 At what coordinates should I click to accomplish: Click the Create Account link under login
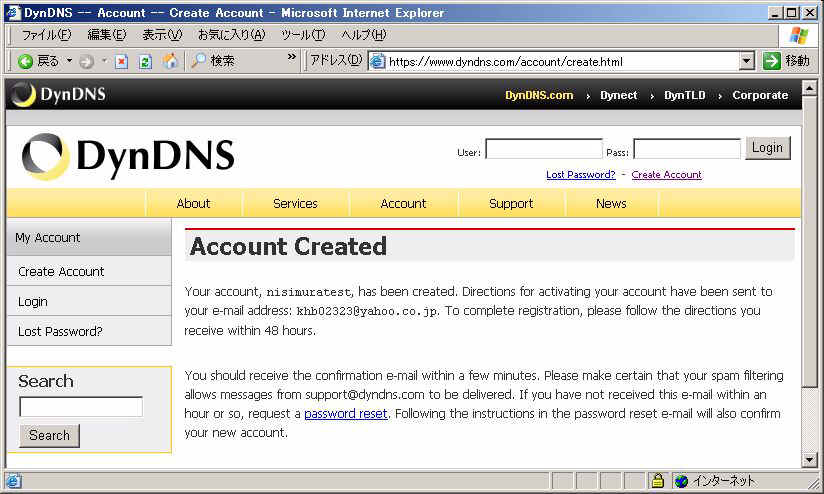click(666, 174)
